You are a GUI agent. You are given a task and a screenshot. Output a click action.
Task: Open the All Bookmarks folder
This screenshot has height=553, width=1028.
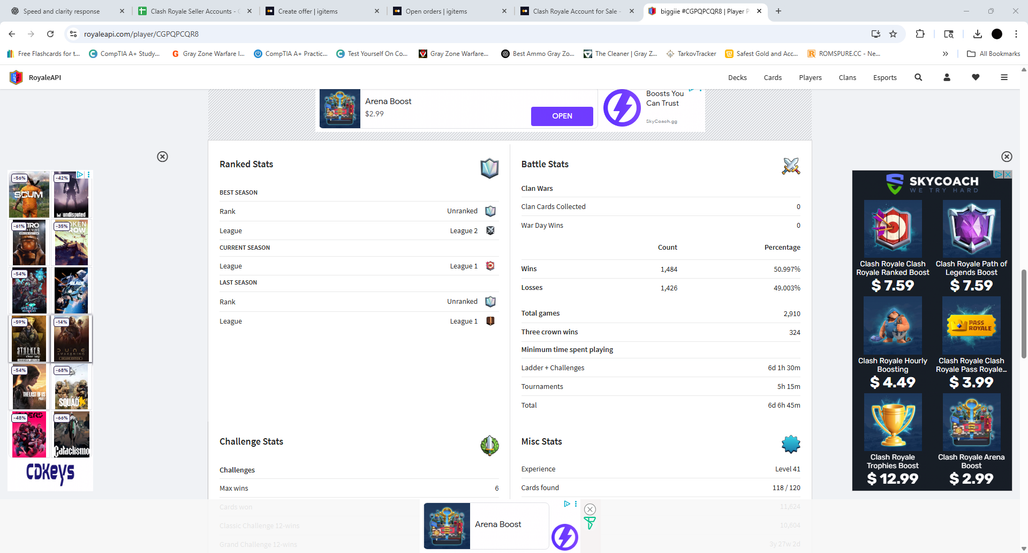[x=993, y=54]
